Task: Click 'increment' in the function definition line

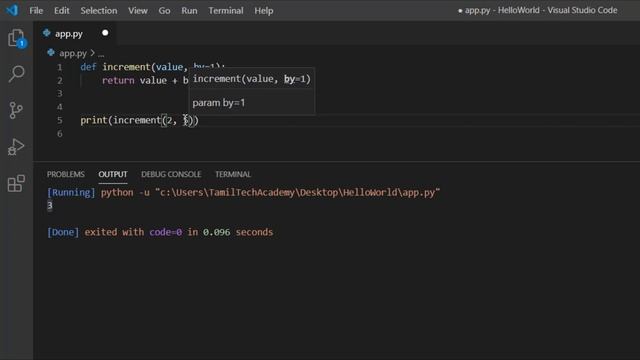Action: (x=127, y=67)
